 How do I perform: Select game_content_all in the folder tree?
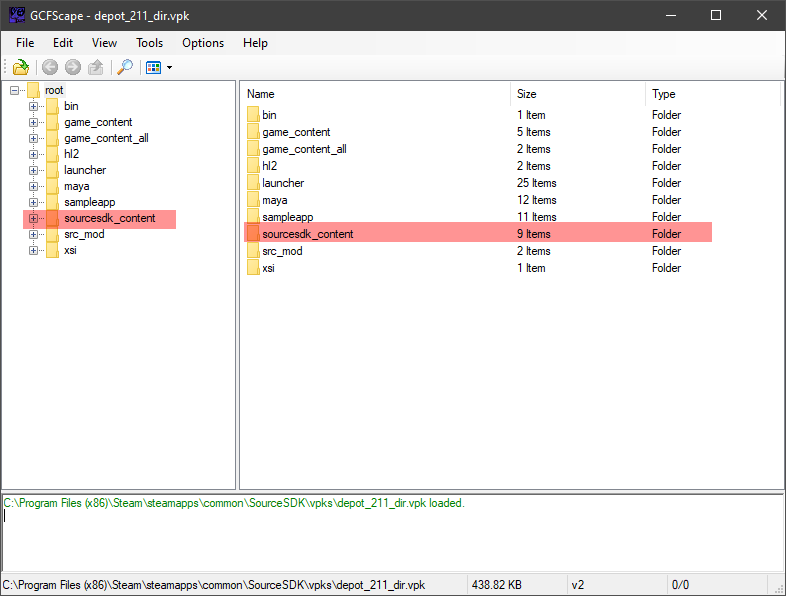click(106, 138)
